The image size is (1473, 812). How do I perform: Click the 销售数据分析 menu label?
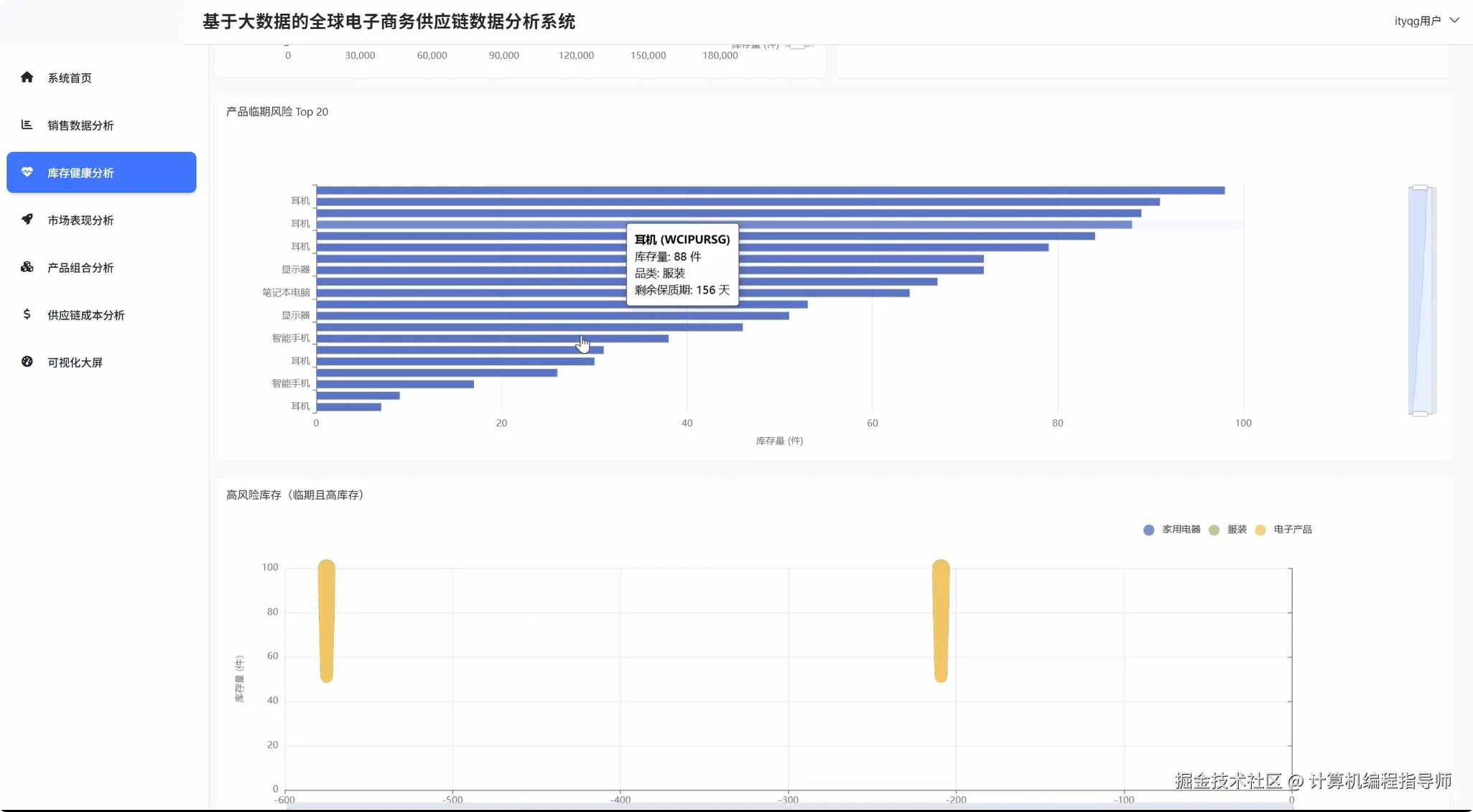[80, 126]
